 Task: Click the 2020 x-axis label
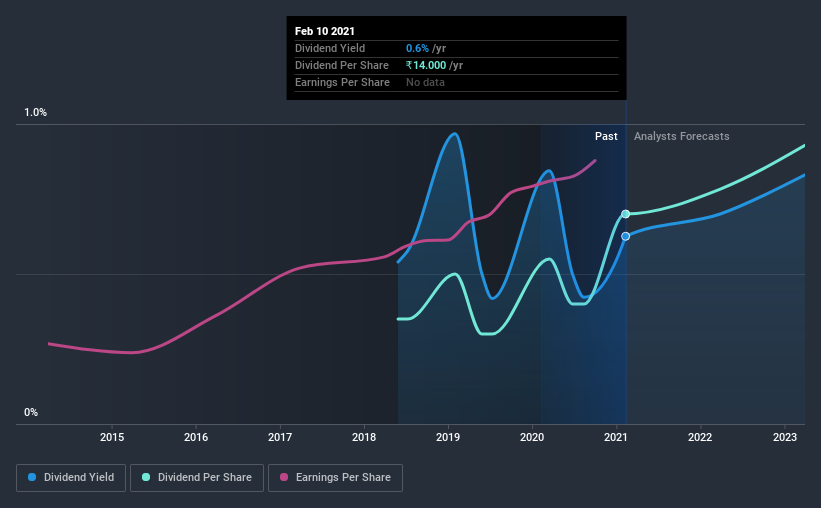click(x=532, y=437)
